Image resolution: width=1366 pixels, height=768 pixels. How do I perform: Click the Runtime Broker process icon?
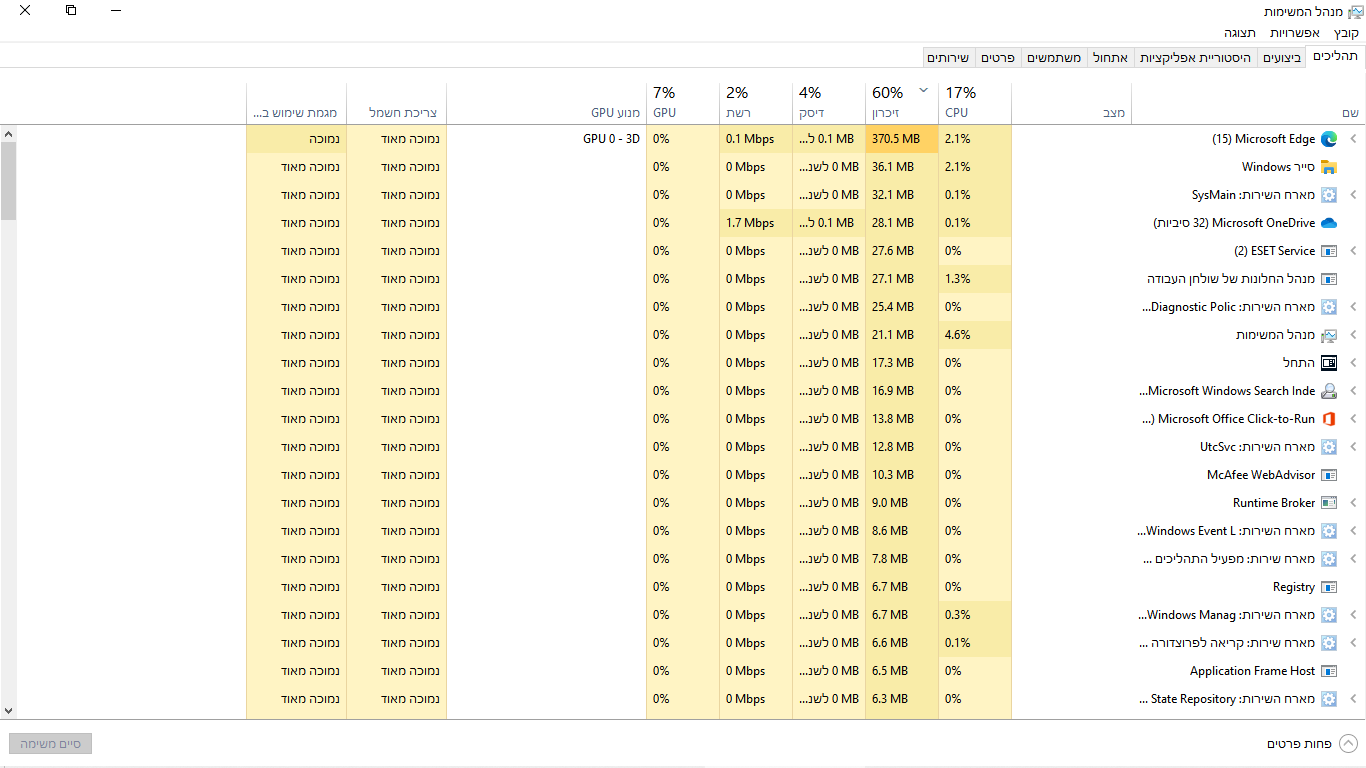click(x=1329, y=503)
